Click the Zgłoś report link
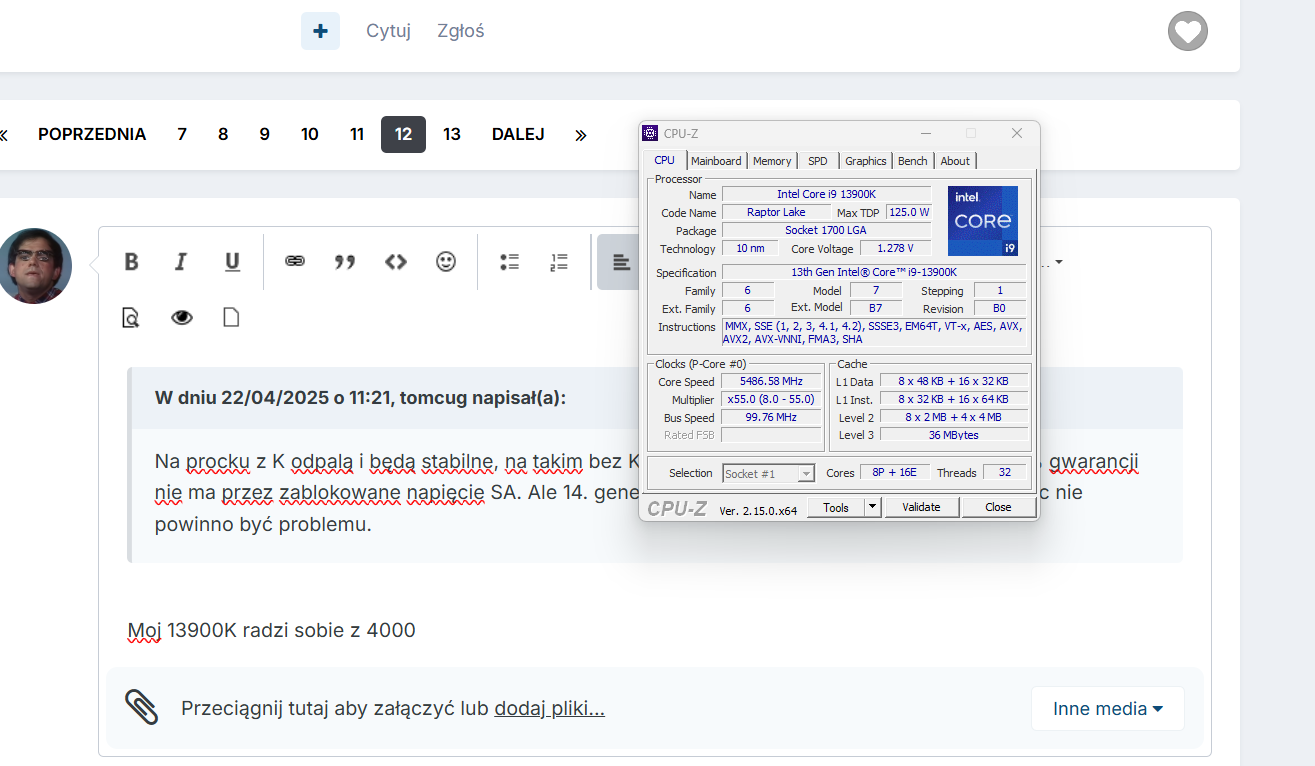 [x=461, y=31]
